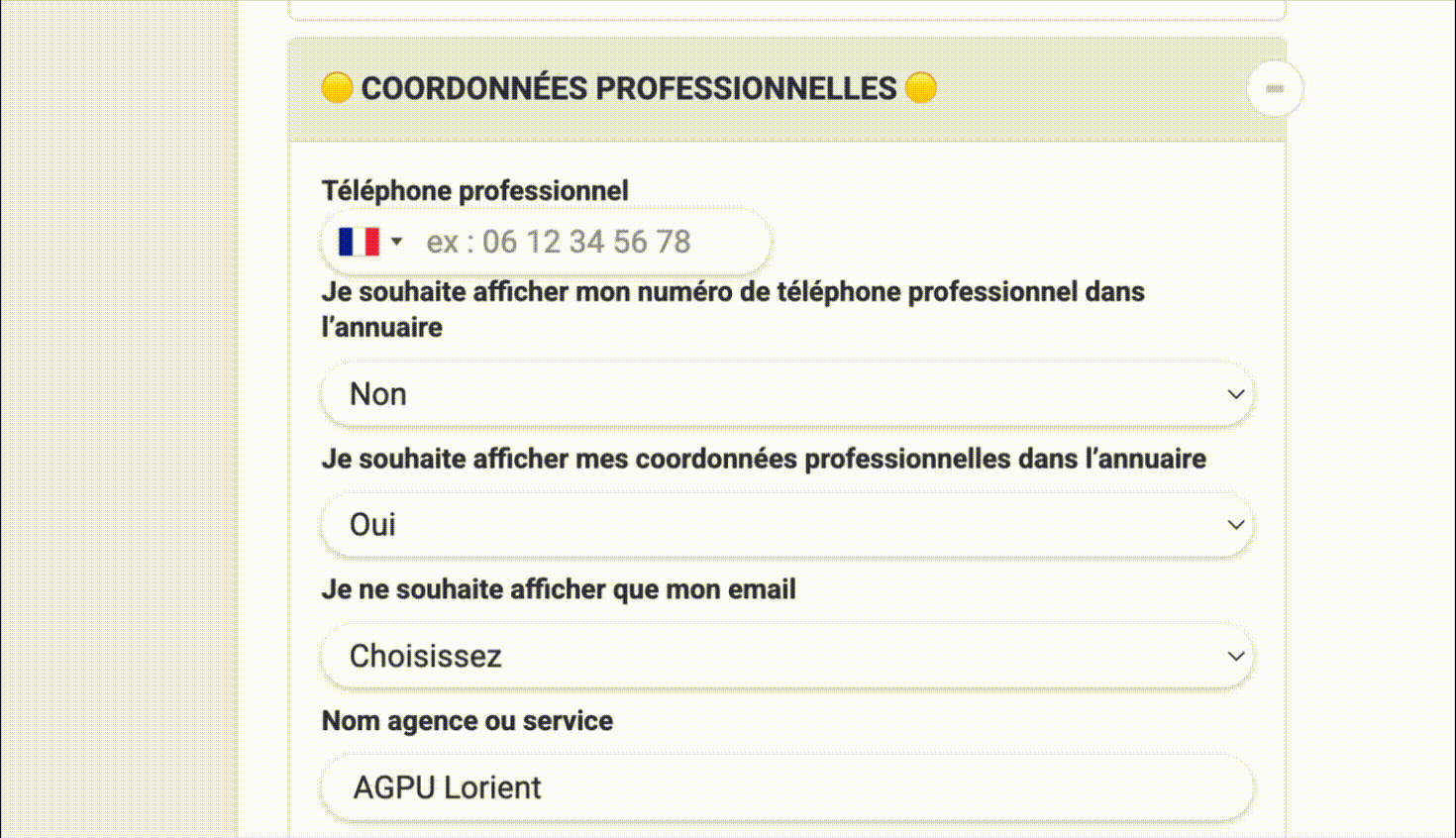The width and height of the screenshot is (1456, 838).
Task: Click the yellow circle after the section title
Action: point(921,88)
